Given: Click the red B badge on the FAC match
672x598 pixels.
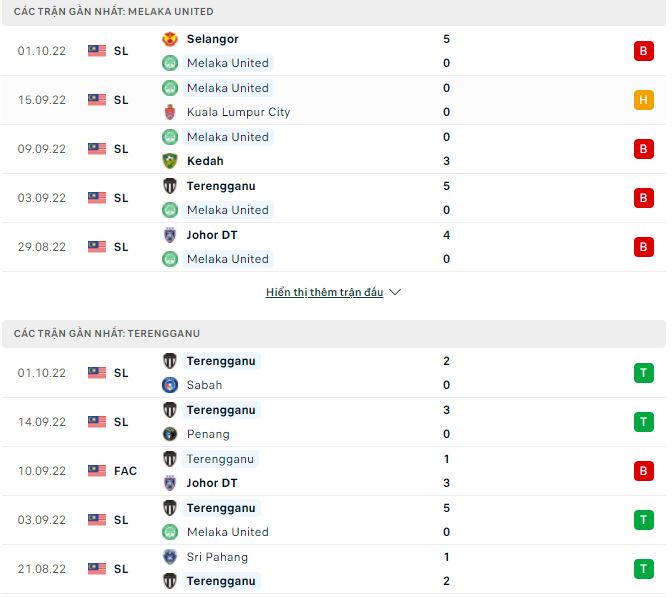Looking at the screenshot, I should [x=644, y=471].
